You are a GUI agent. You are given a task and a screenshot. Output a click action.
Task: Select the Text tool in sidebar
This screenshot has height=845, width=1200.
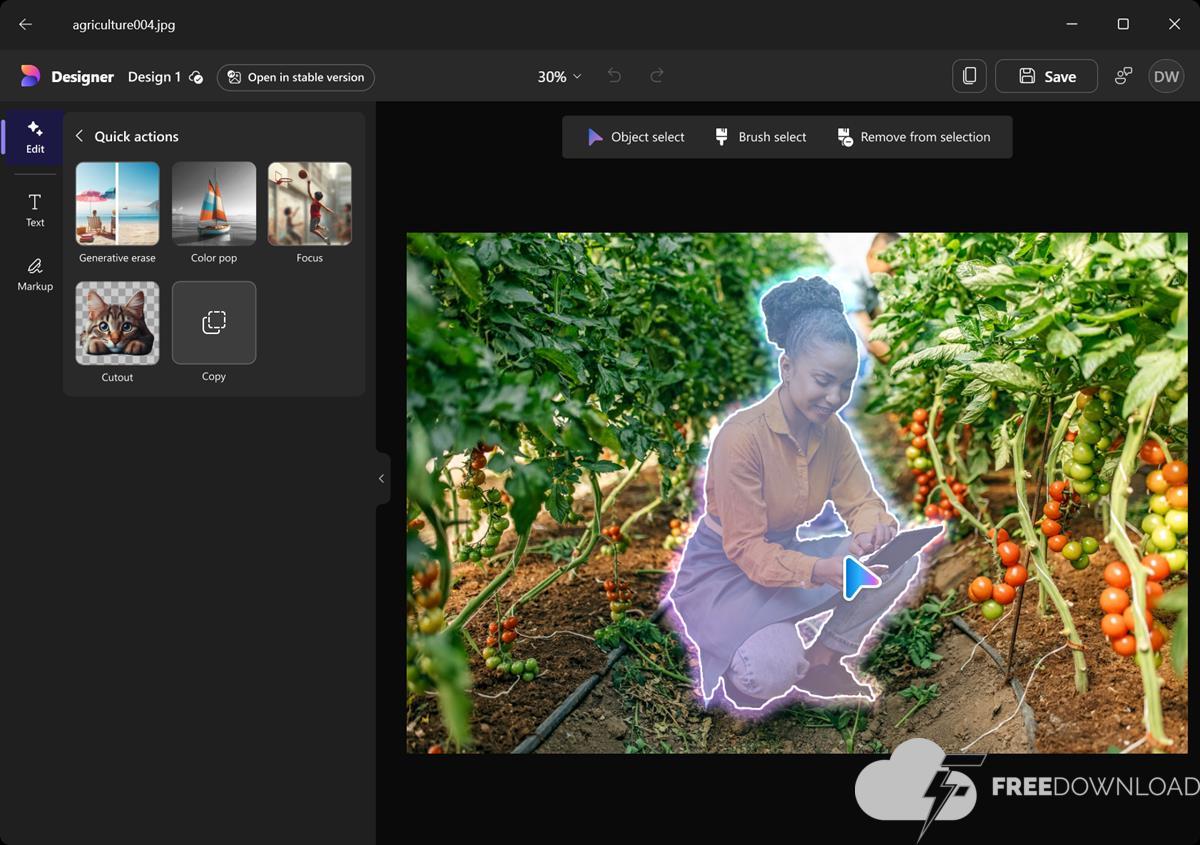pyautogui.click(x=35, y=210)
